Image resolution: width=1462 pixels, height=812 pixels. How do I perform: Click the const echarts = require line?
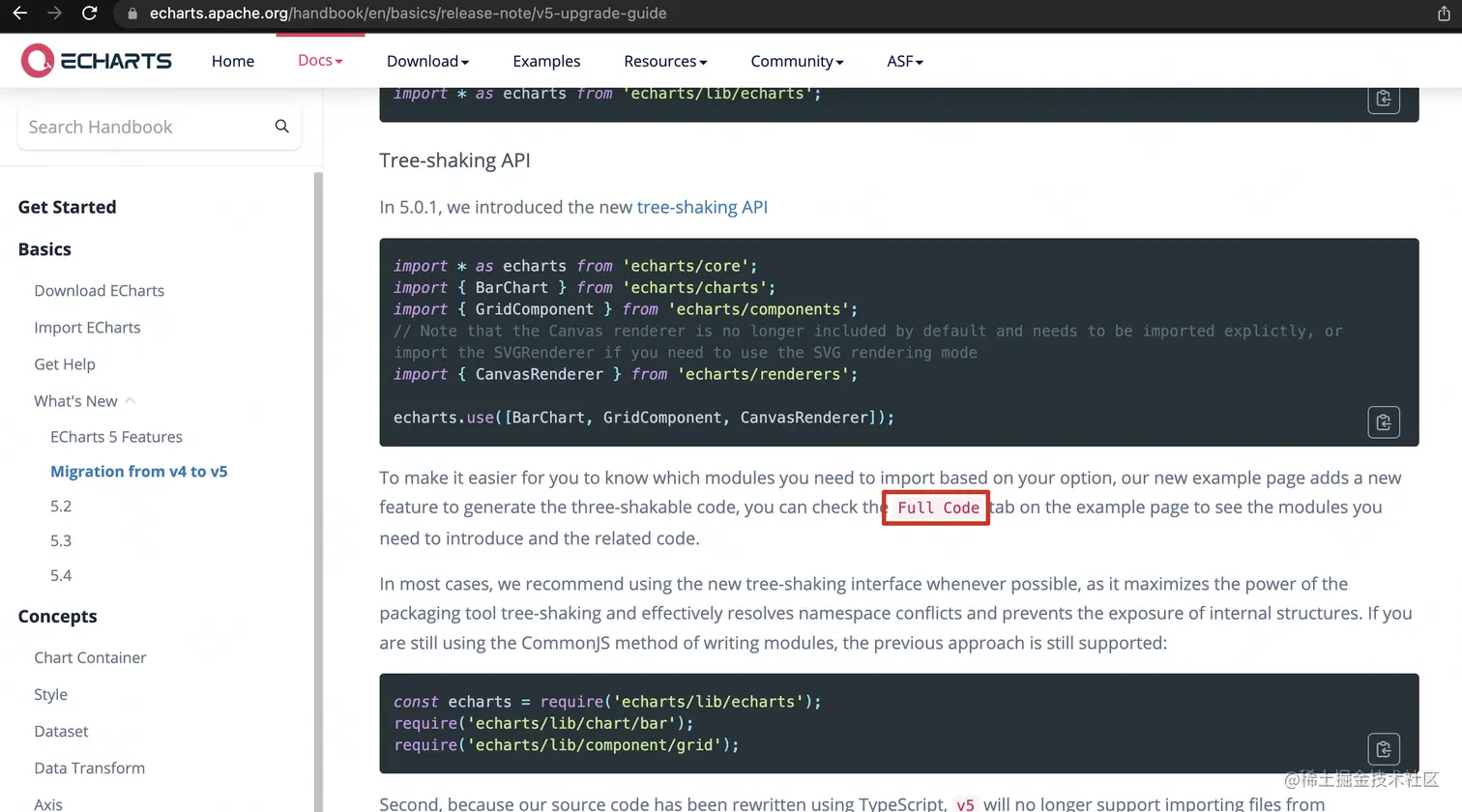[x=607, y=702]
